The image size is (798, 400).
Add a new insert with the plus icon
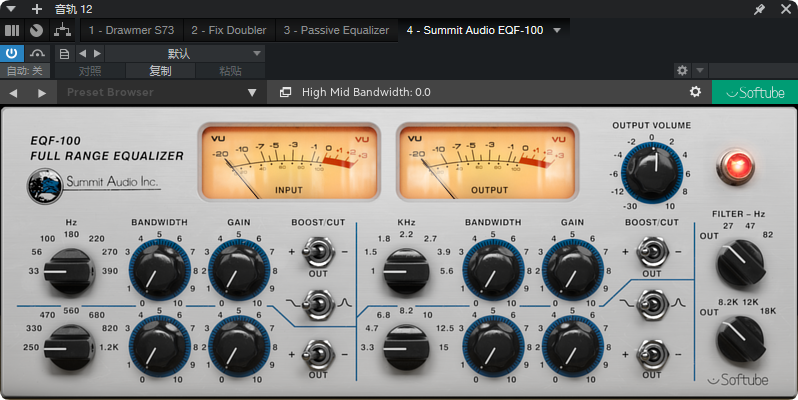point(37,9)
